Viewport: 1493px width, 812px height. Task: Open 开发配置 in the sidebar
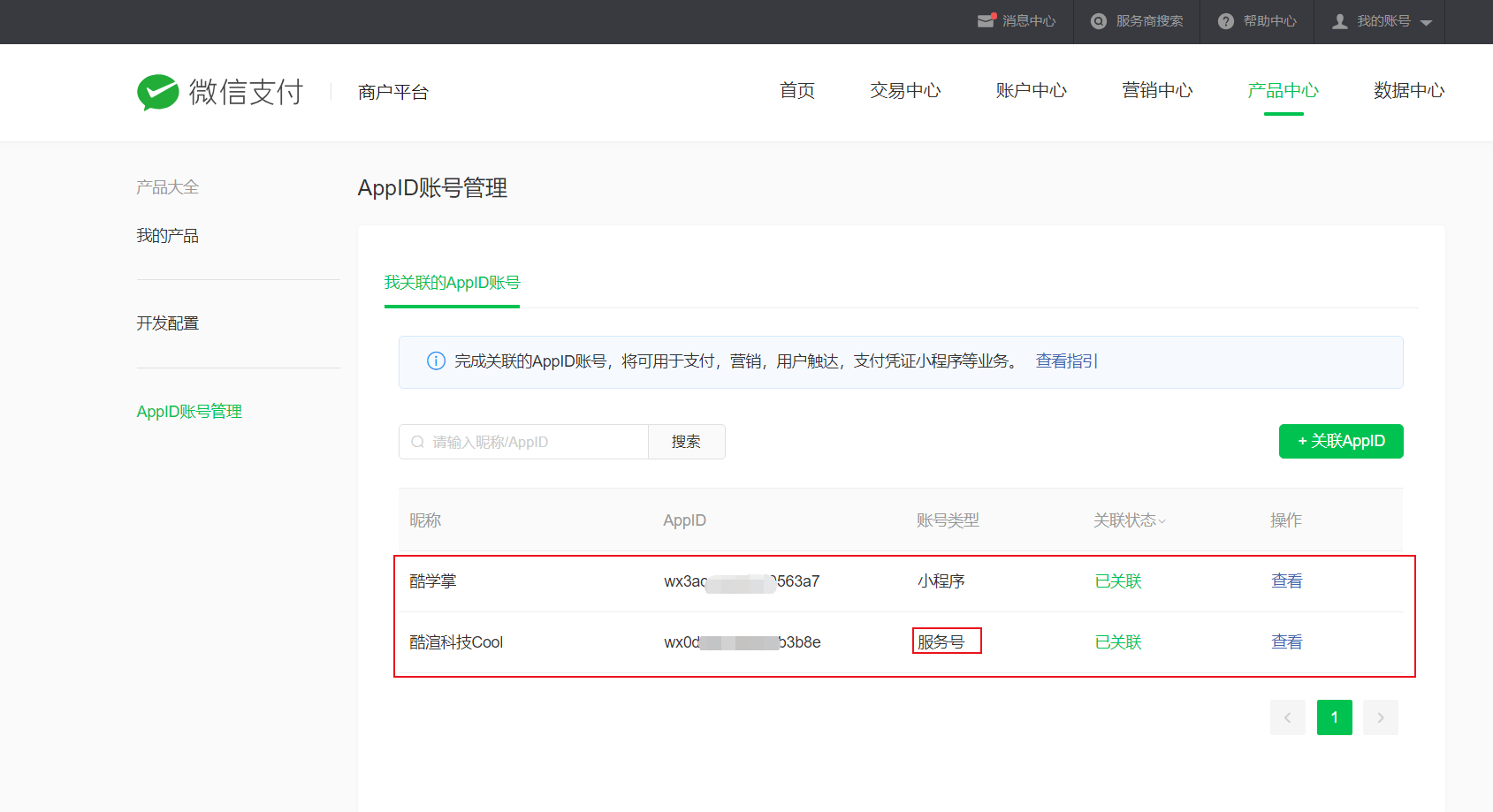(x=168, y=323)
